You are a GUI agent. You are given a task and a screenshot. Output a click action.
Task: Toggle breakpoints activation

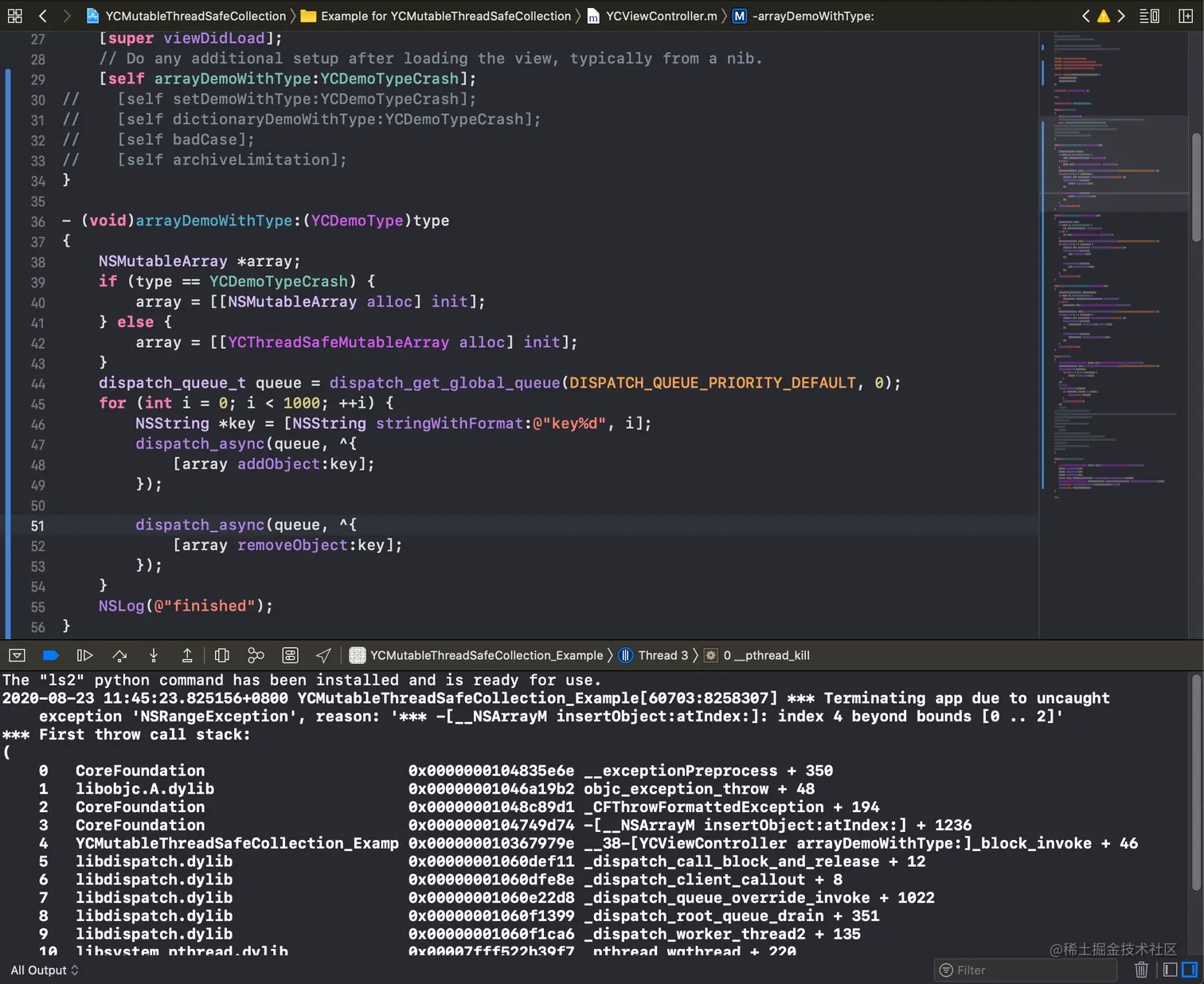coord(51,655)
